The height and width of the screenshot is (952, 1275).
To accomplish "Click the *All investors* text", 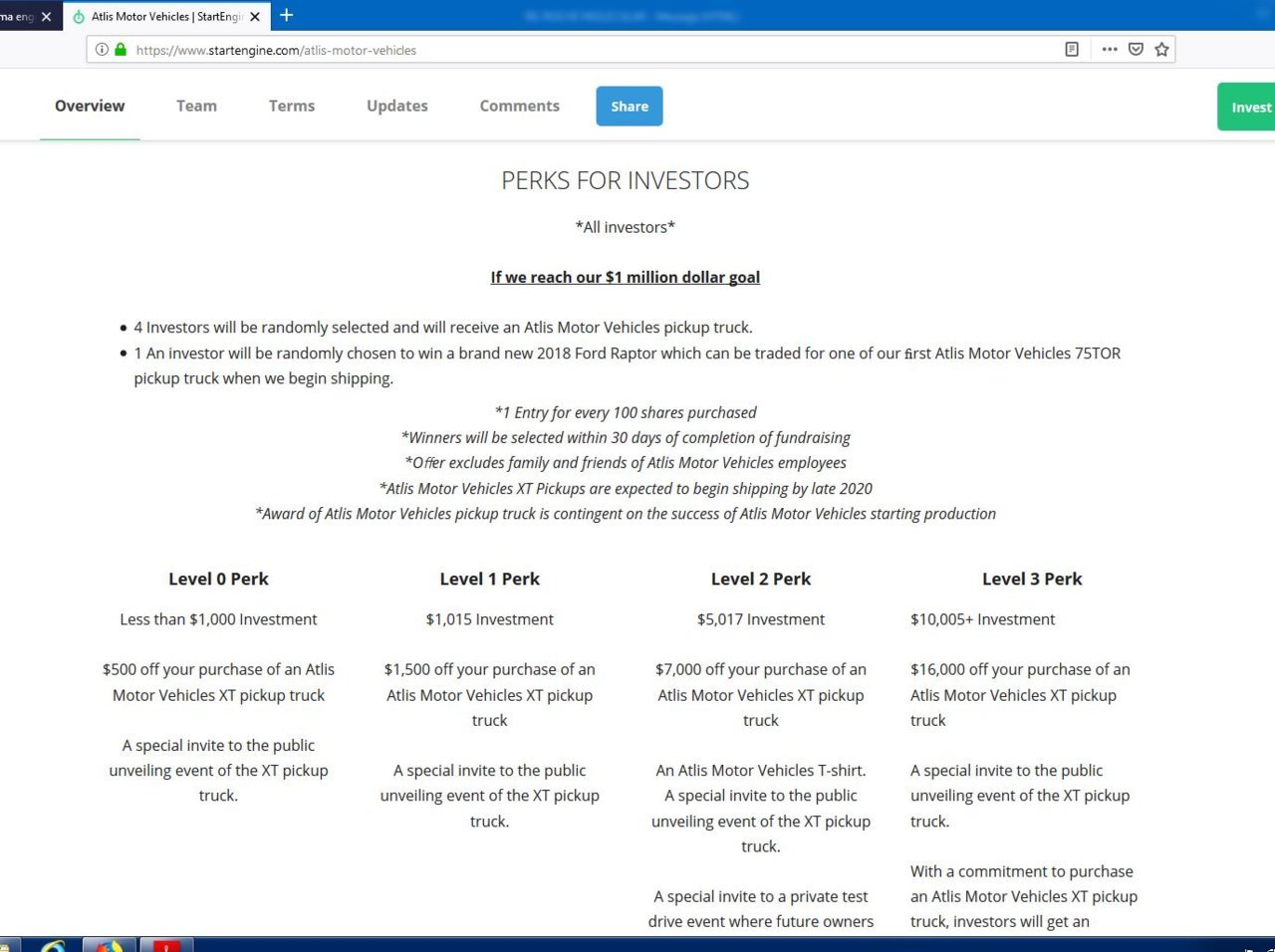I will click(626, 227).
